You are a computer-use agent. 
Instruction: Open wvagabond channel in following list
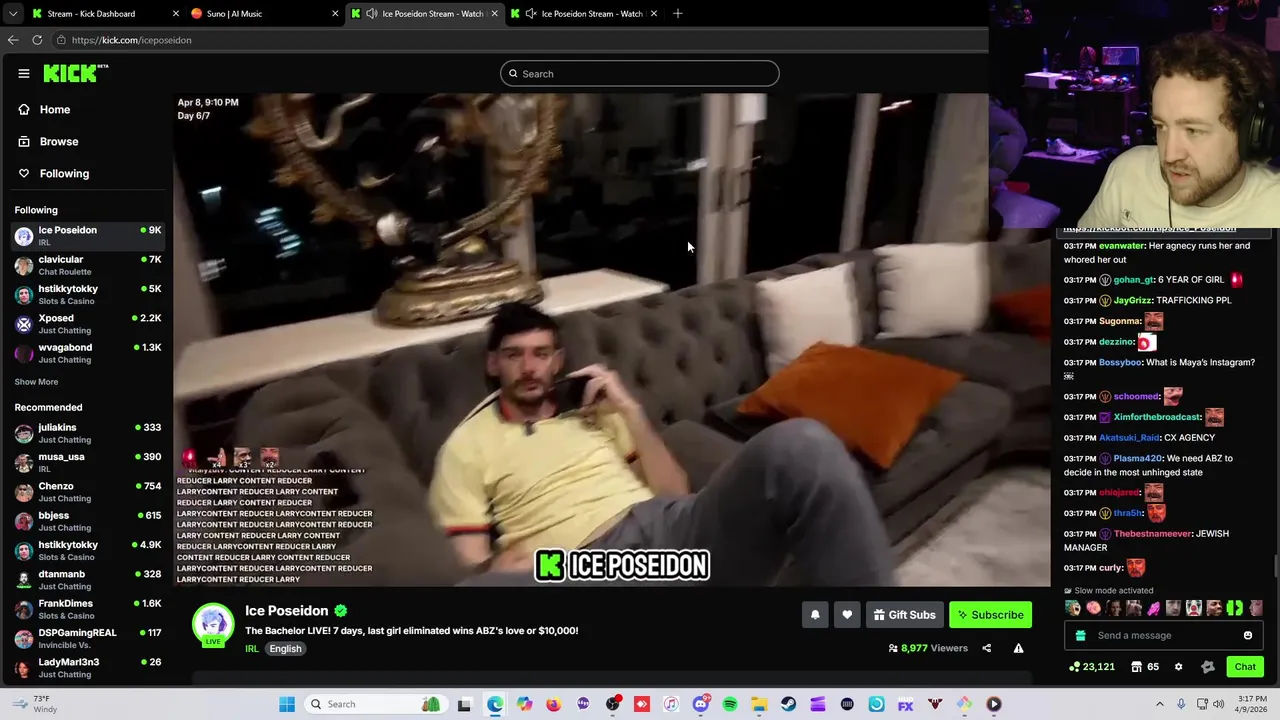coord(88,353)
